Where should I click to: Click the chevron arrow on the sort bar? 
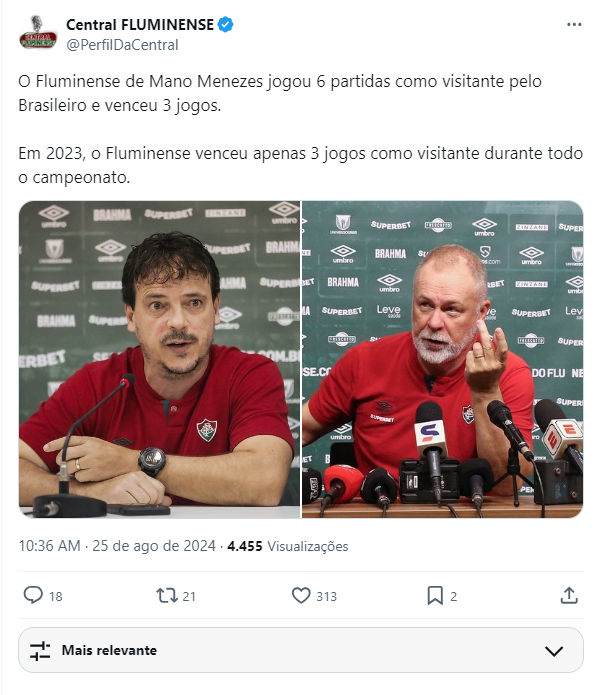click(554, 651)
